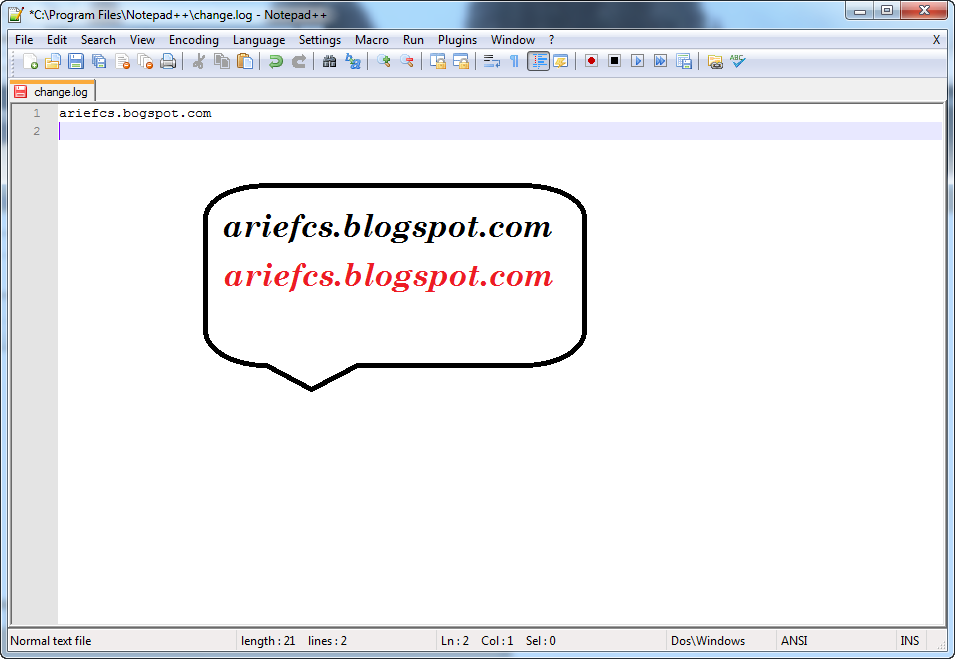Click the text ariefcs.bogspot.com on line 1

(x=135, y=113)
